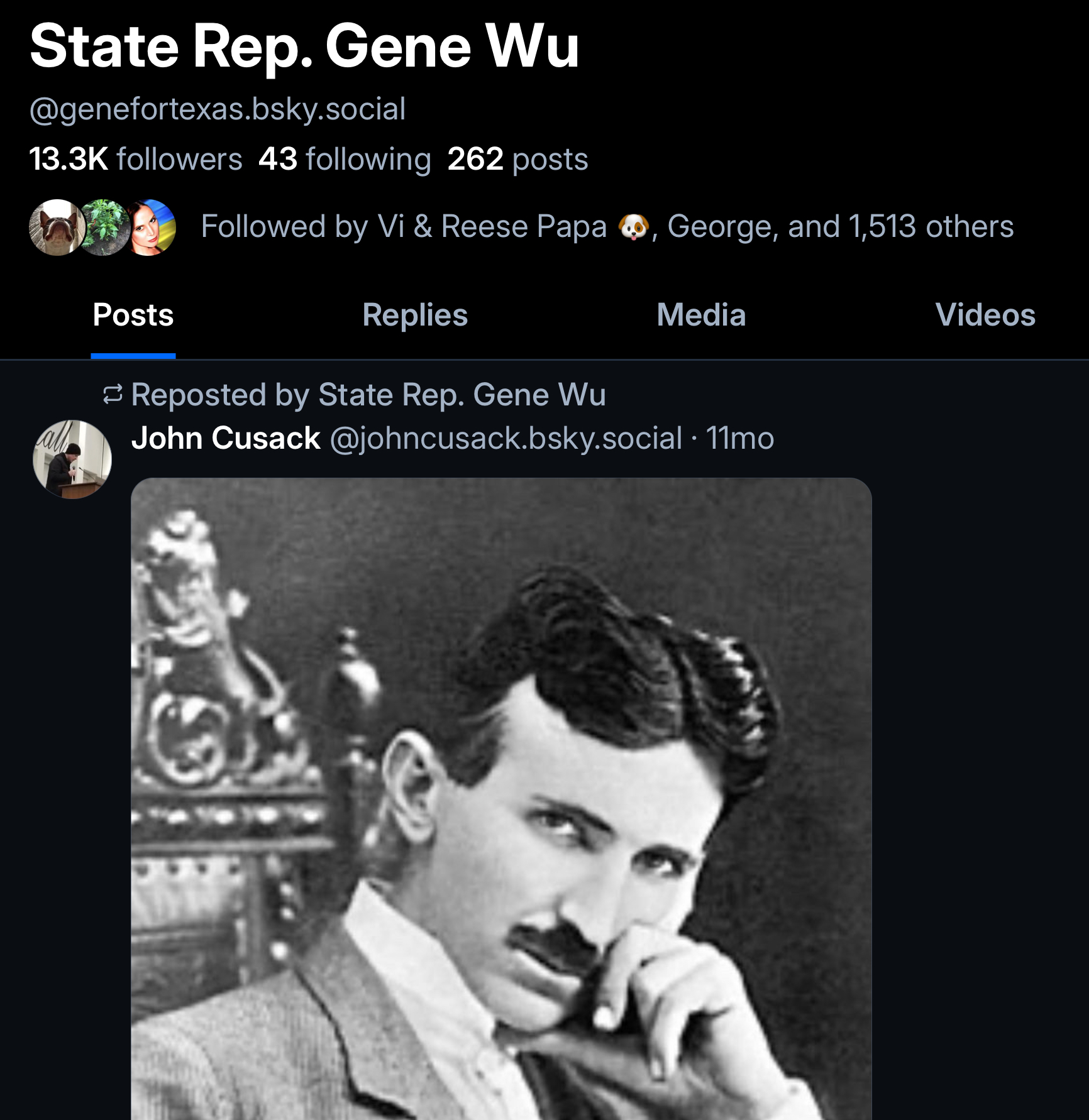Click the @genefortexas.bsky.social handle

point(218,109)
